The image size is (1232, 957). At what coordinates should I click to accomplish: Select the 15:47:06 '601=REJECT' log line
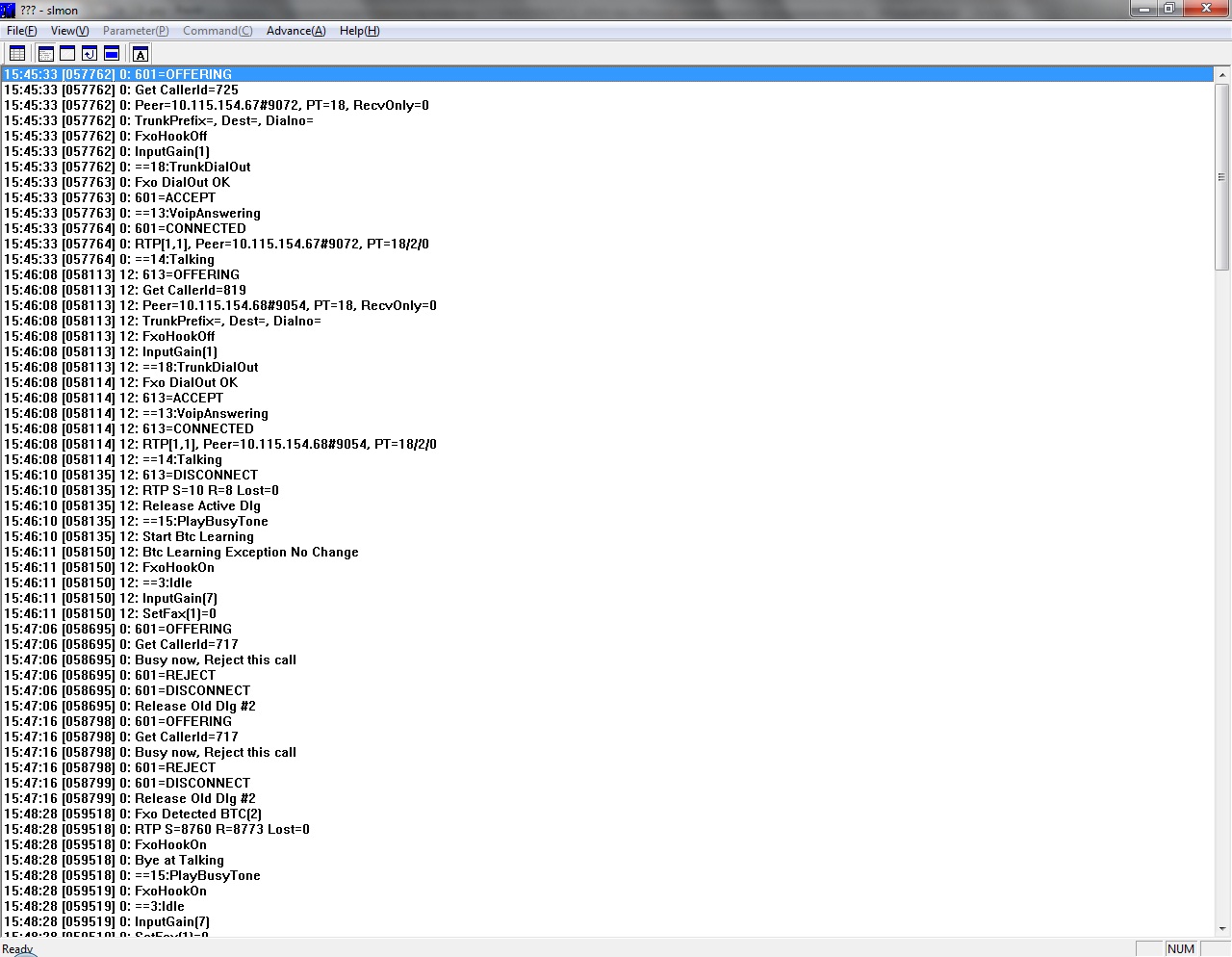click(x=607, y=675)
